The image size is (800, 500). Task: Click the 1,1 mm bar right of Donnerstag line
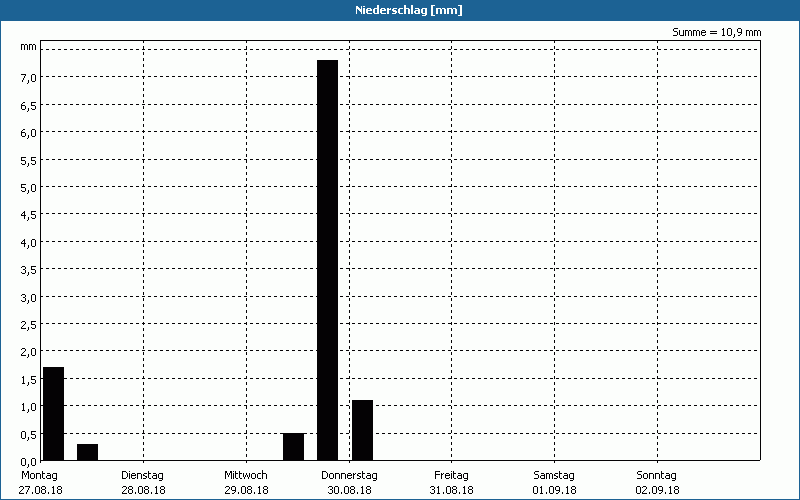(362, 430)
